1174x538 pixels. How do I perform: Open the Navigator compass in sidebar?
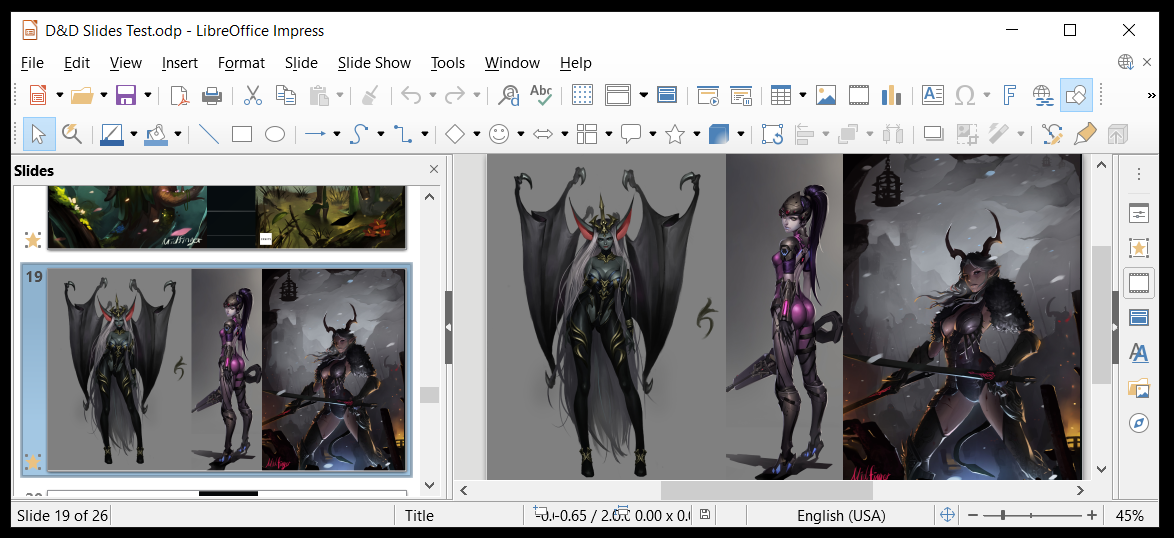coord(1138,423)
